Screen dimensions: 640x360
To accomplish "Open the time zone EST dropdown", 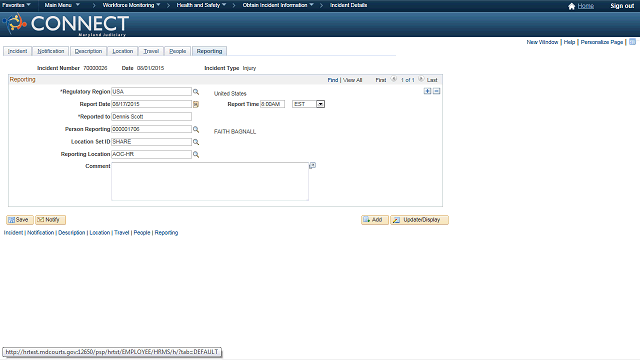I will click(x=320, y=104).
